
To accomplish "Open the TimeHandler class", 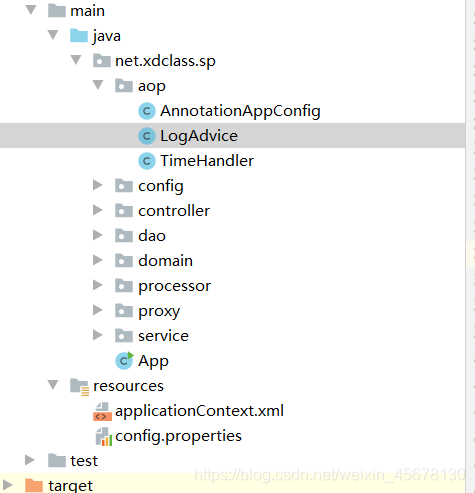I will [207, 161].
